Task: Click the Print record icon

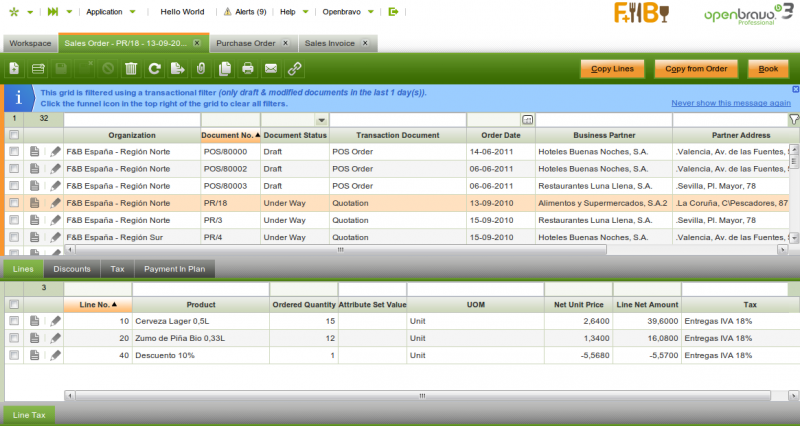Action: click(x=247, y=69)
